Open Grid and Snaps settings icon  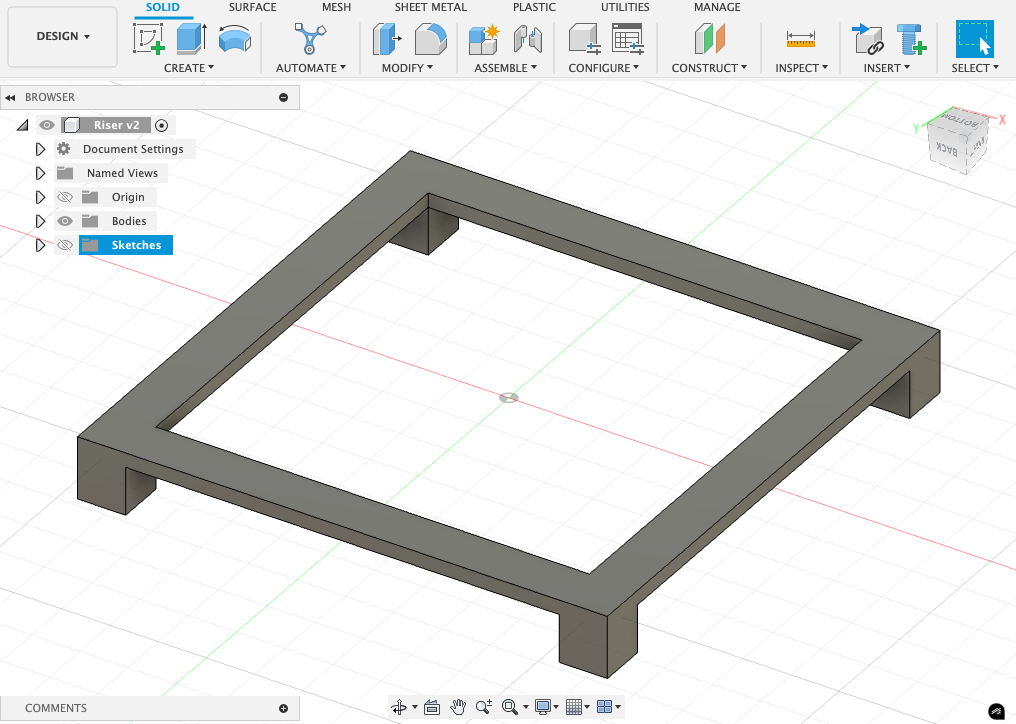(x=573, y=707)
